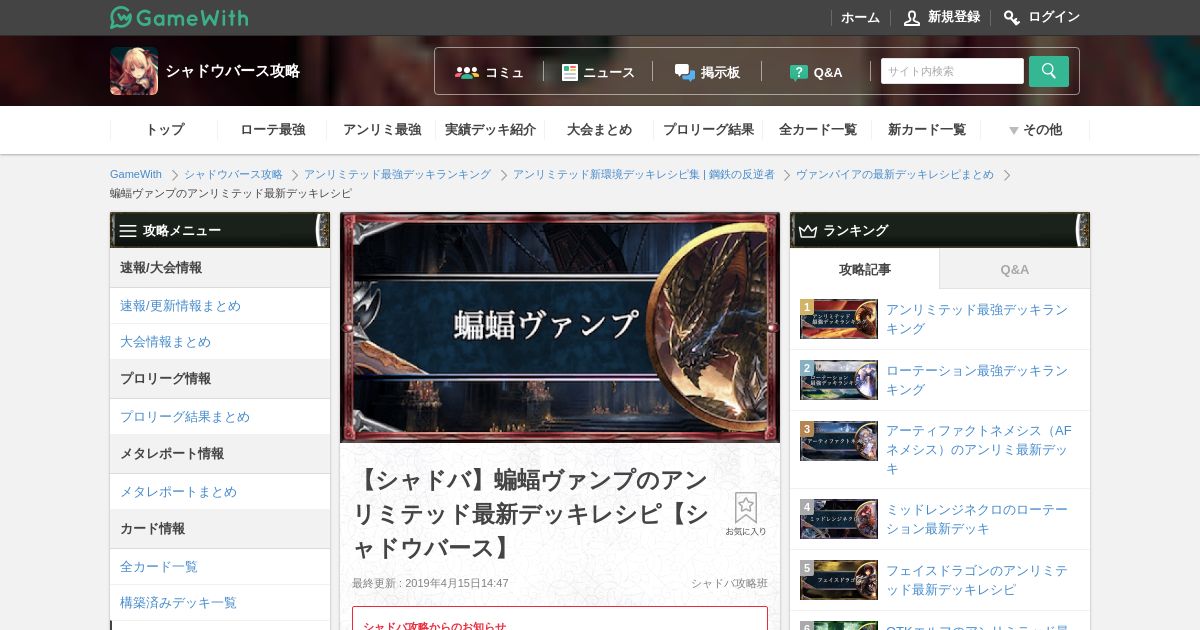Screen dimensions: 1200x630
Task: Click the シャドウバース攻略 site title
Action: pos(233,71)
